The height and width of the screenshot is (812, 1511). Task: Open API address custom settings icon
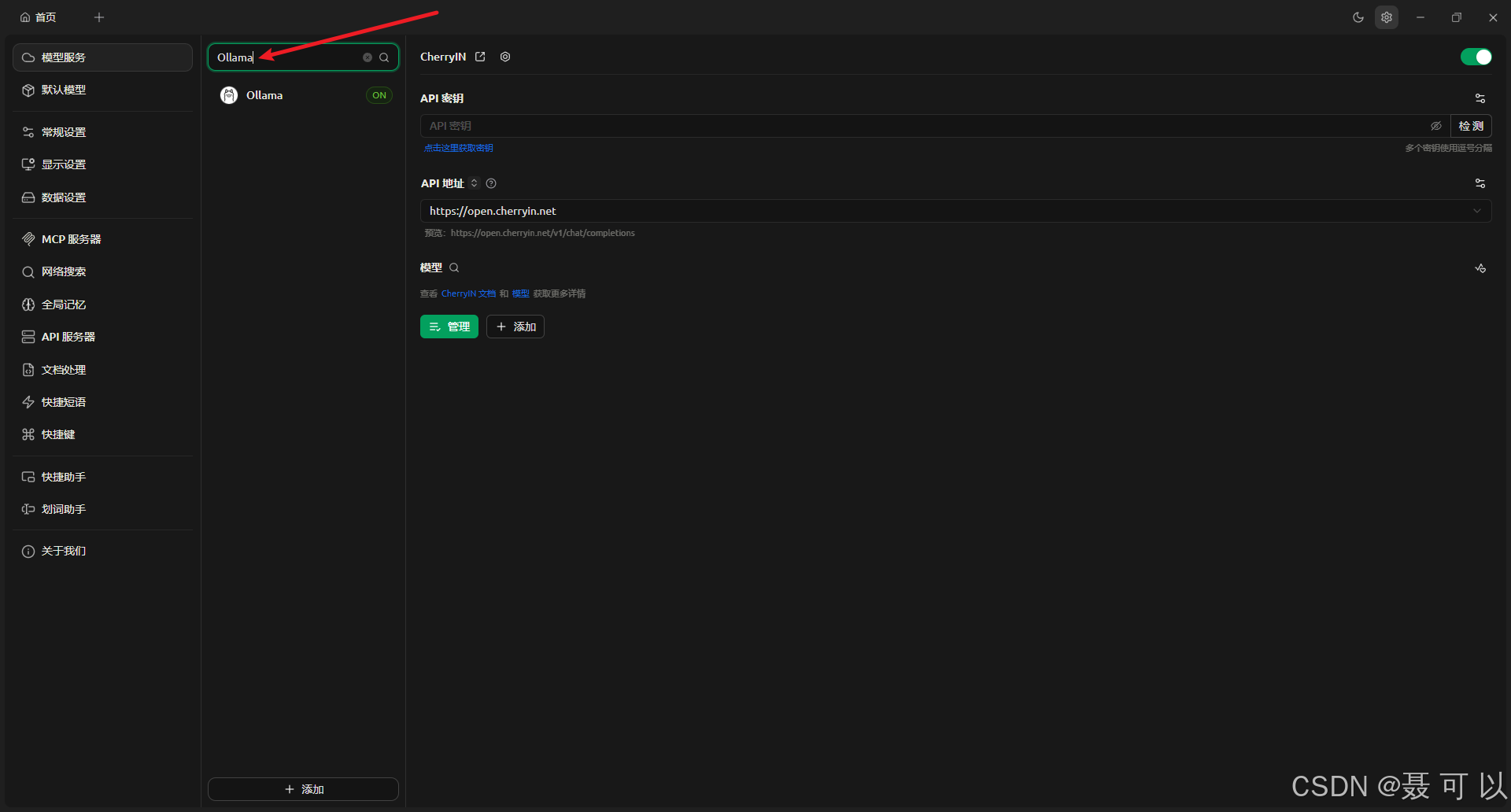tap(1480, 183)
